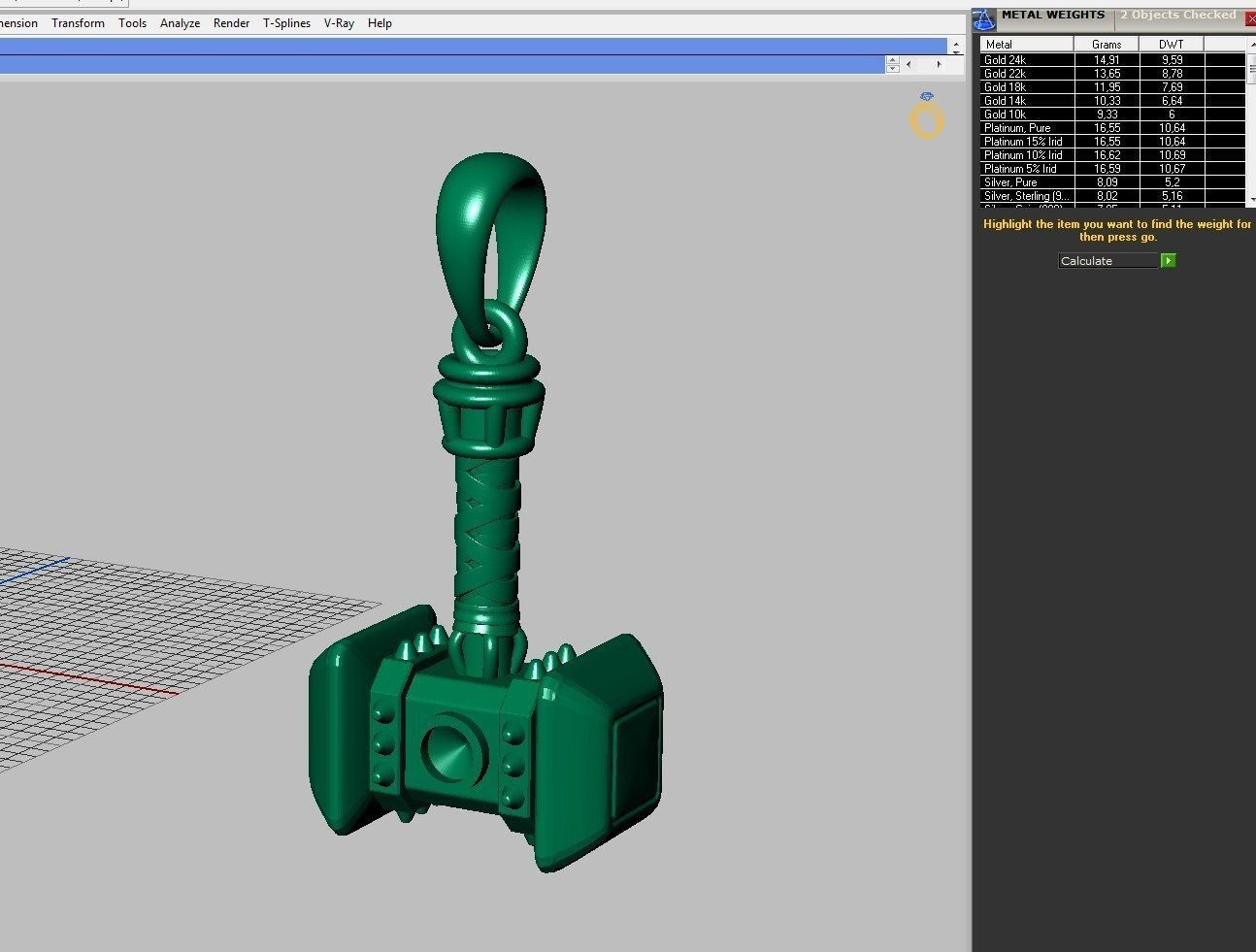Click the Metal Weights scale icon
This screenshot has height=952, width=1256.
click(984, 19)
